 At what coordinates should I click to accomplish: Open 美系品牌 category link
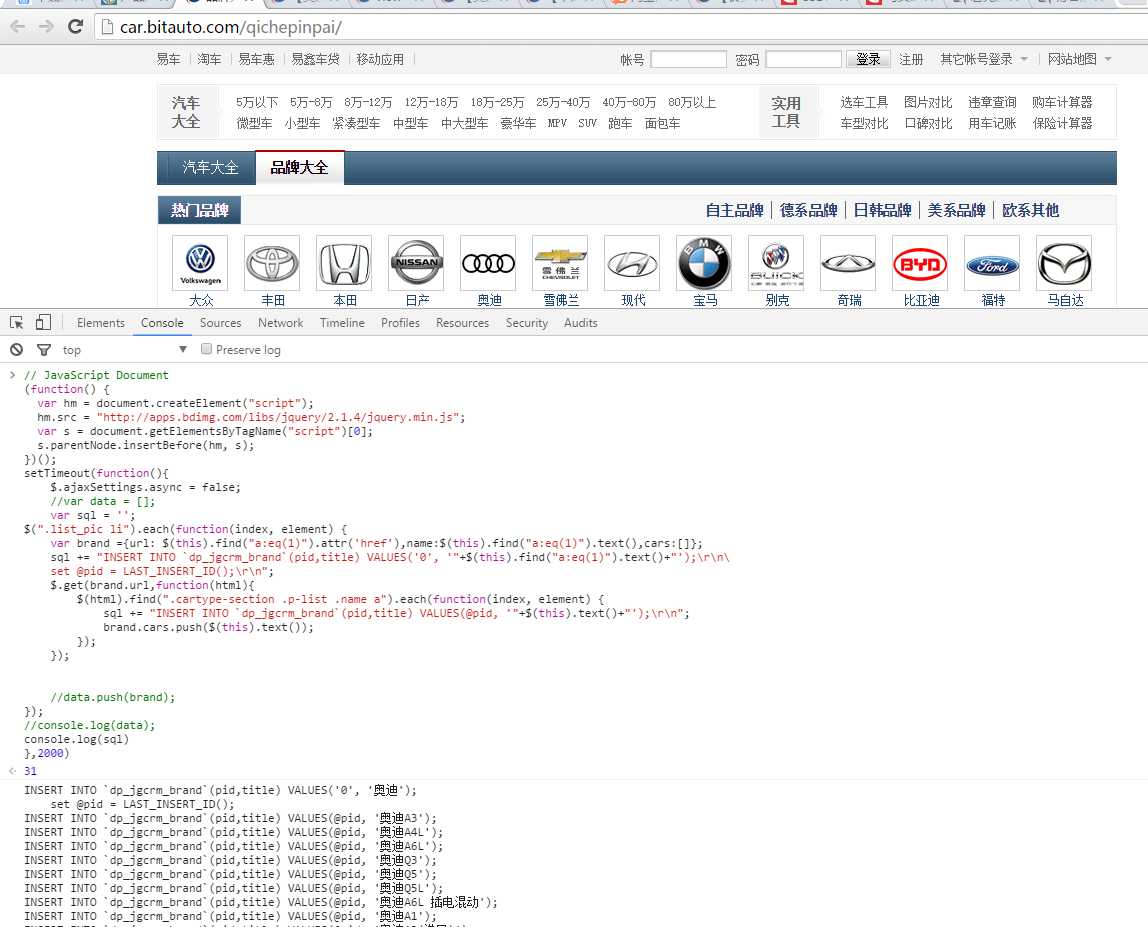click(x=956, y=210)
